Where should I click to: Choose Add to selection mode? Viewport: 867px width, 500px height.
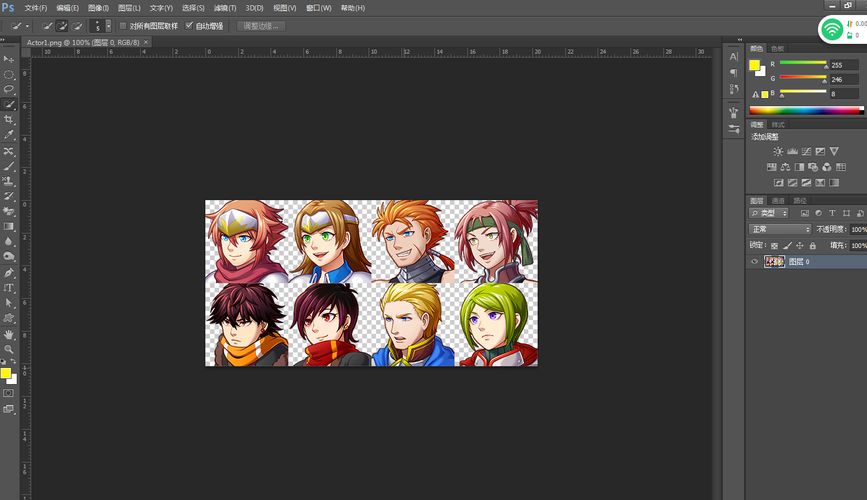[62, 26]
